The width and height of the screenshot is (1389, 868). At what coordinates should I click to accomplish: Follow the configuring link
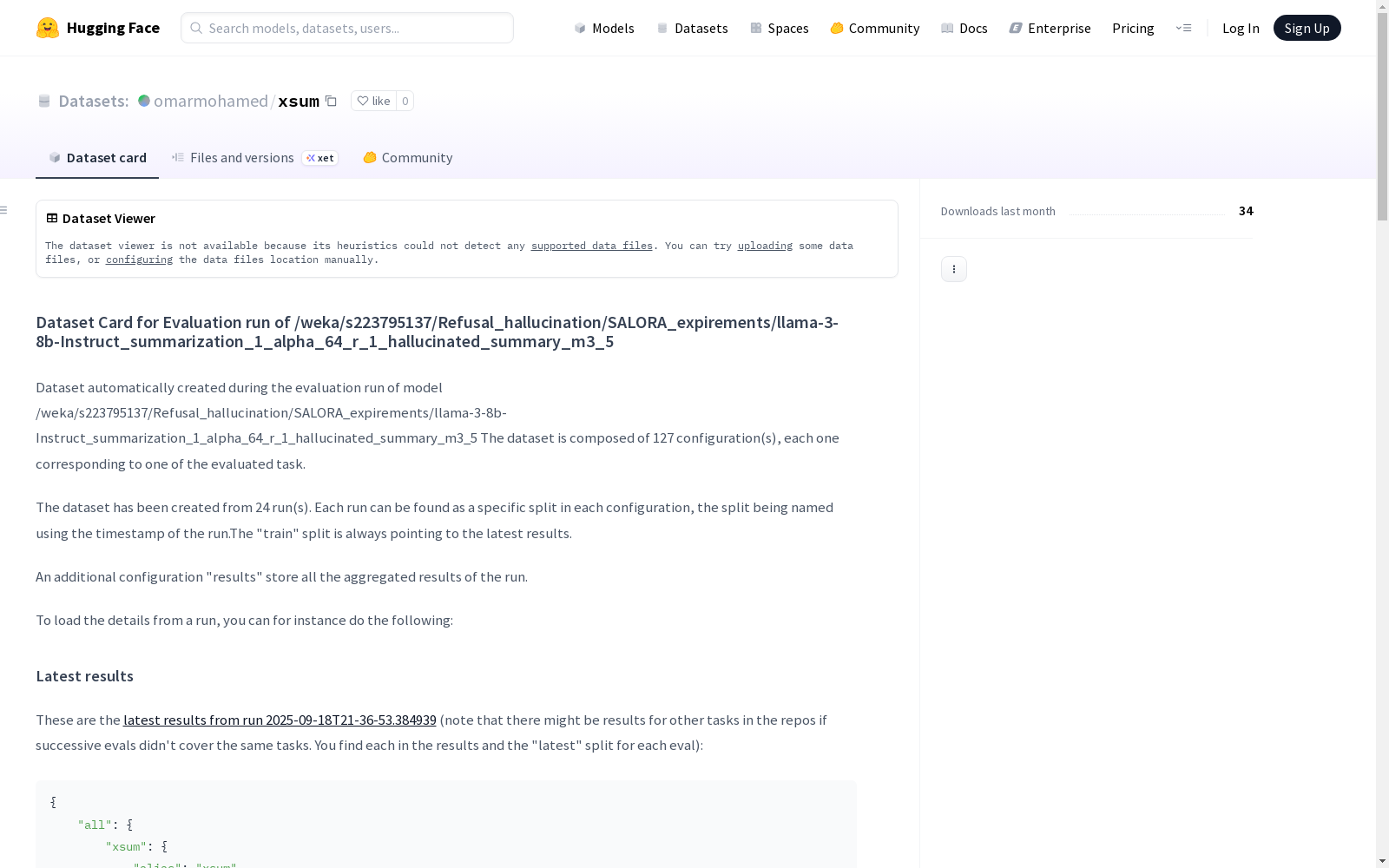[139, 260]
